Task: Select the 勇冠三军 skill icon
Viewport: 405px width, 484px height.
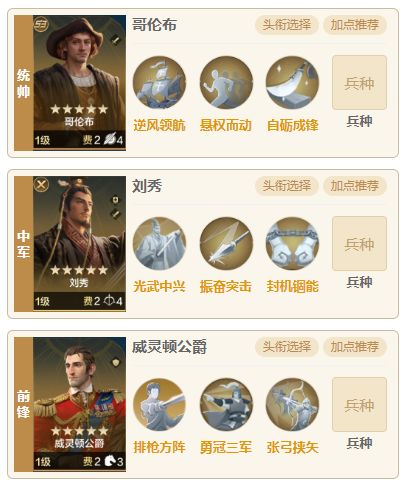Action: pyautogui.click(x=226, y=405)
